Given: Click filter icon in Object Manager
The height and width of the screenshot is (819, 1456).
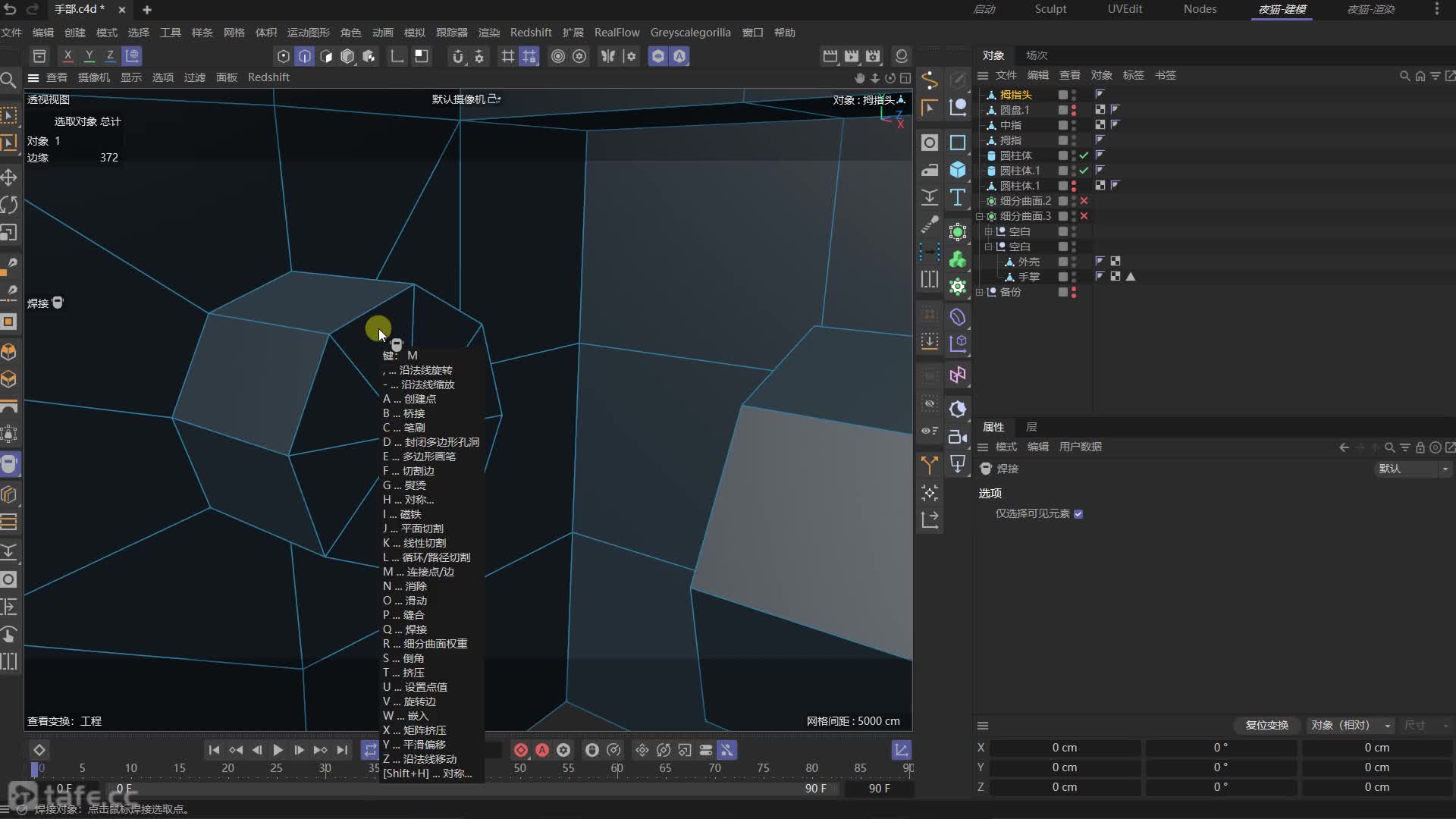Looking at the screenshot, I should [1436, 76].
